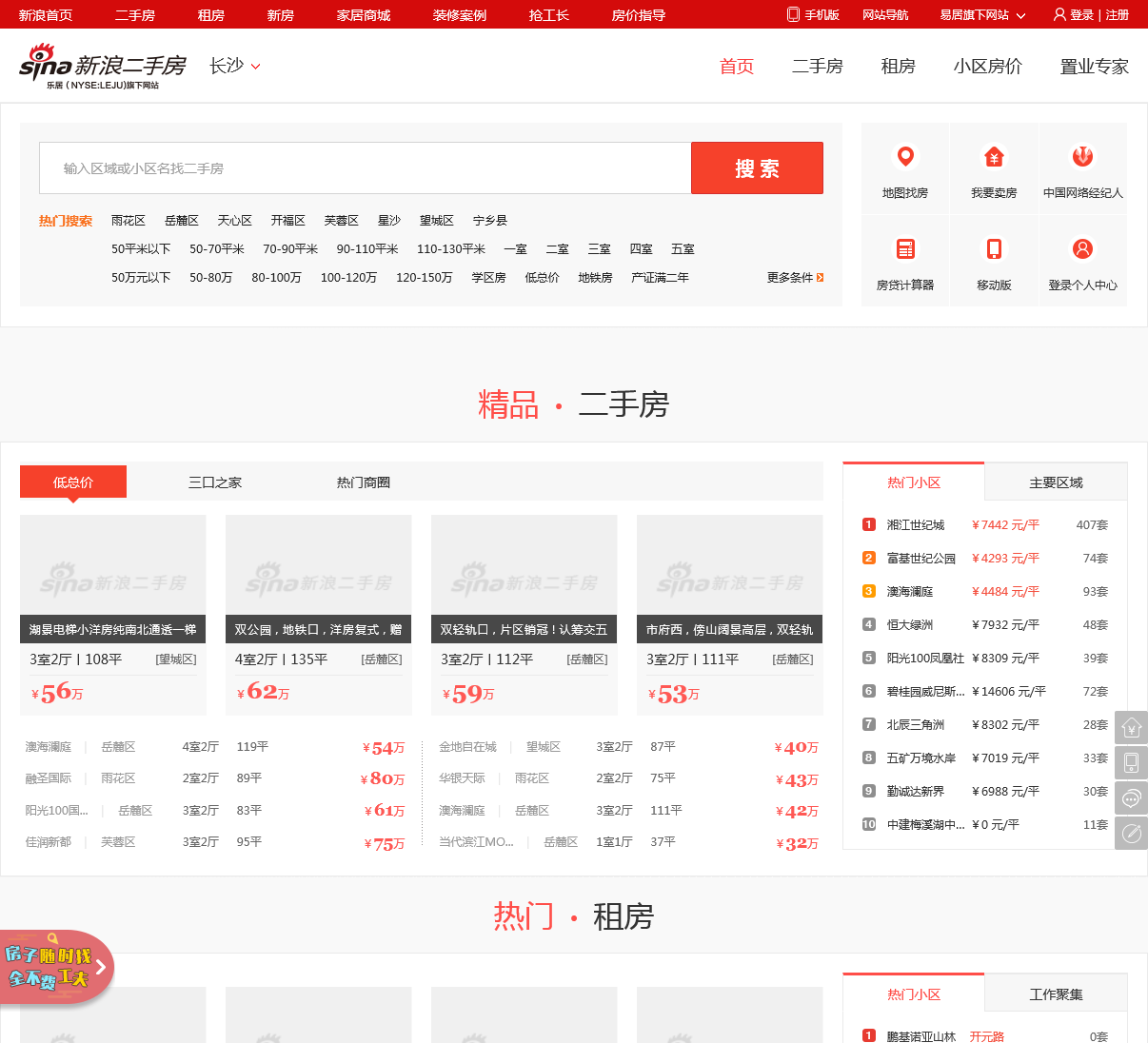Click the 更多条件 arrow icon
The width and height of the screenshot is (1148, 1043).
point(820,278)
